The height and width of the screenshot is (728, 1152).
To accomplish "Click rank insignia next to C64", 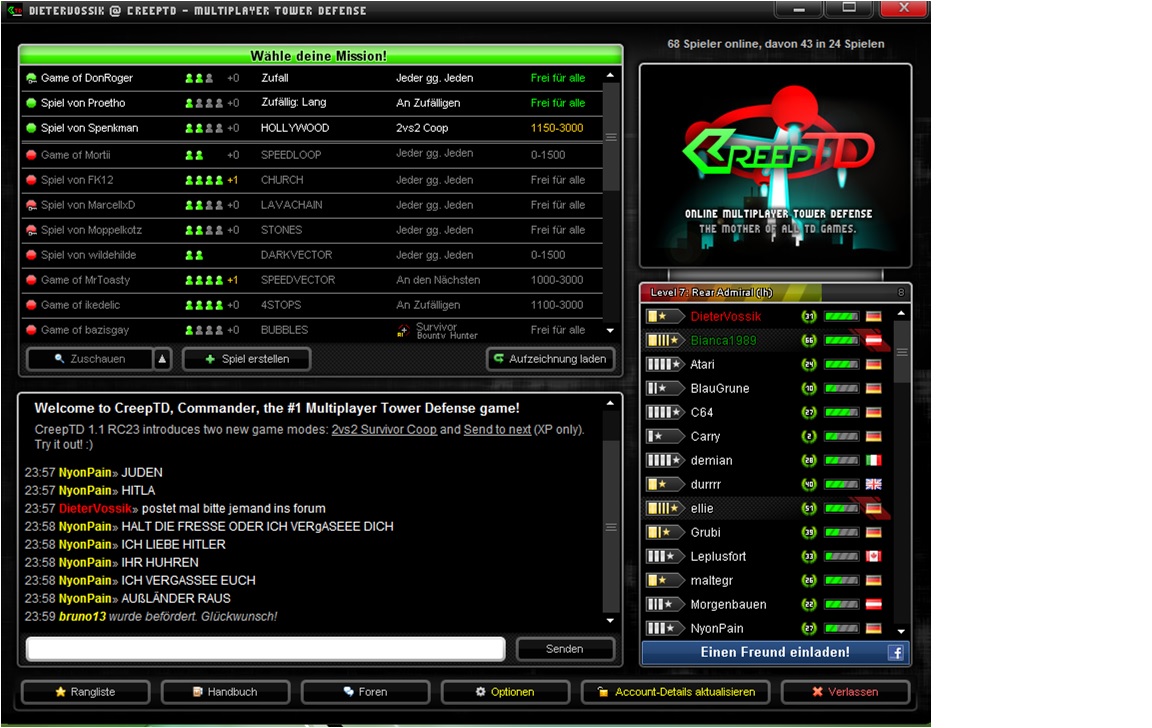I will 665,412.
